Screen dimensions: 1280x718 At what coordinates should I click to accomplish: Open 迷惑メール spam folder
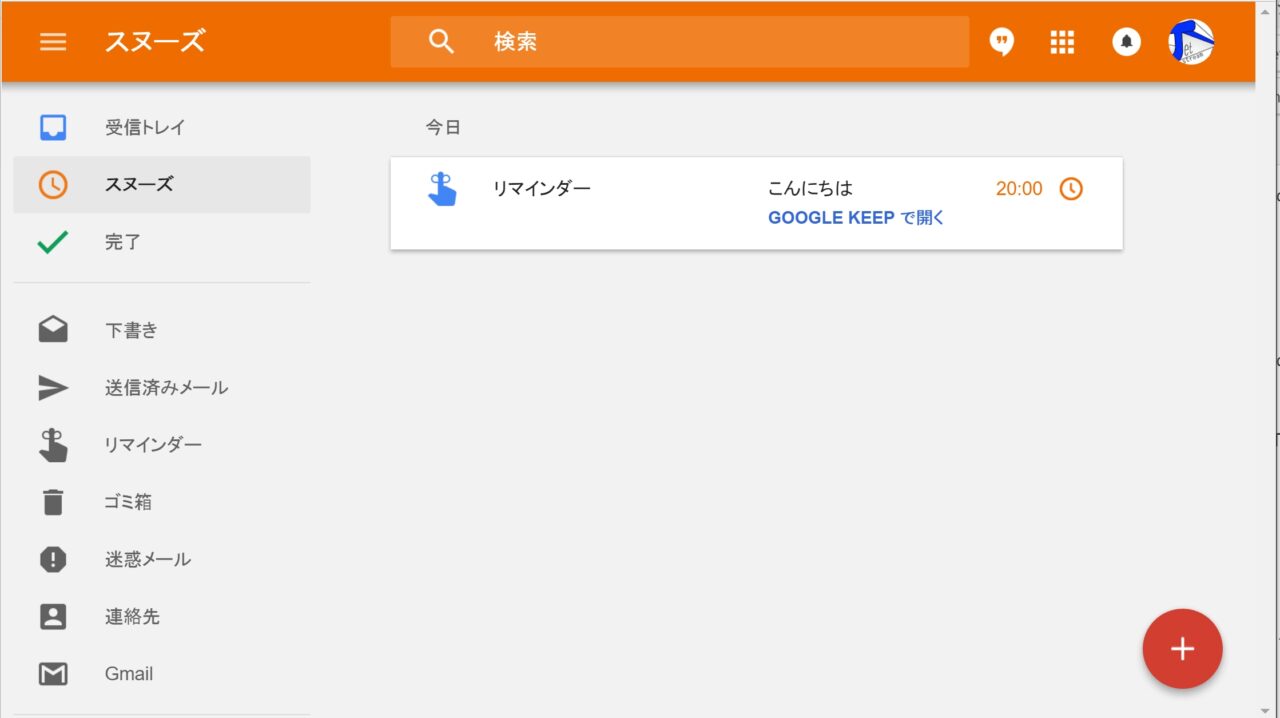[x=148, y=559]
